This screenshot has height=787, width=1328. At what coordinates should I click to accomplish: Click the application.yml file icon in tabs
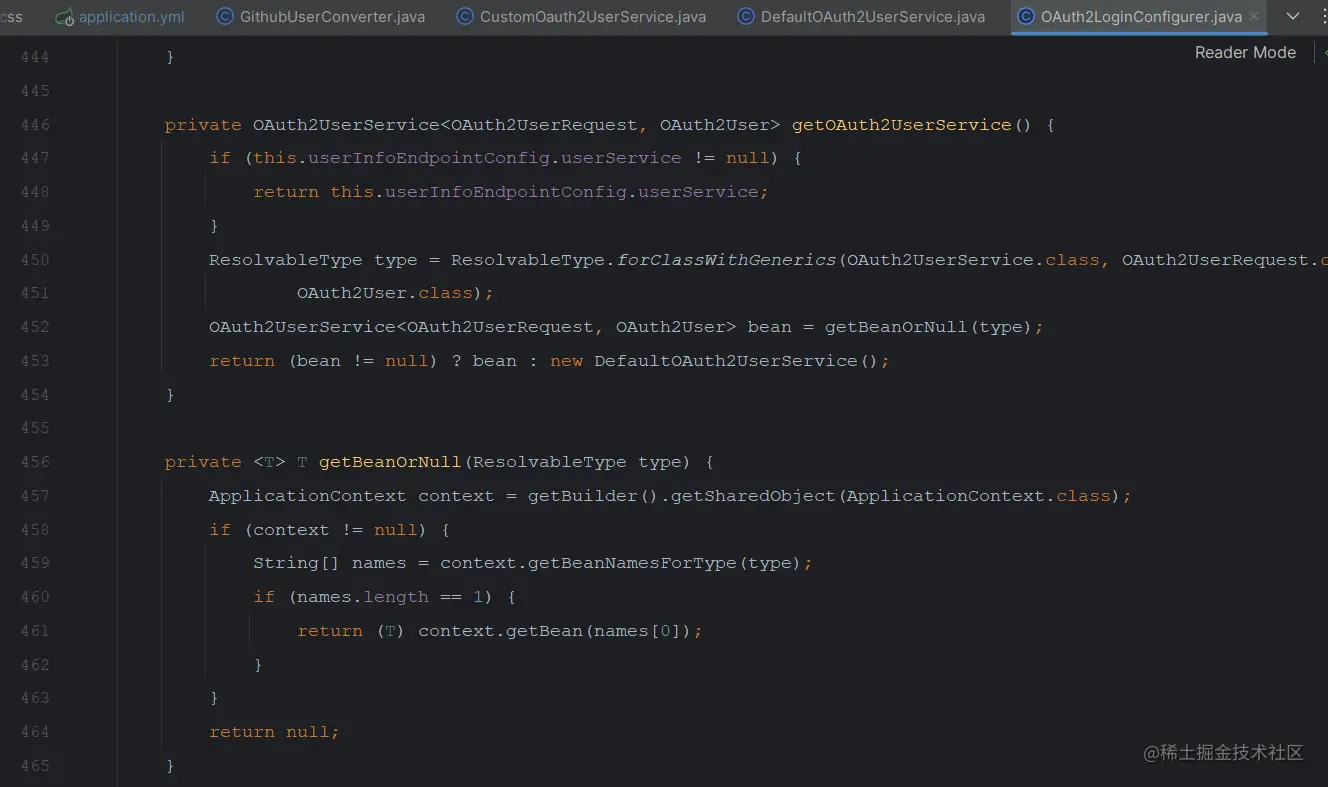65,17
